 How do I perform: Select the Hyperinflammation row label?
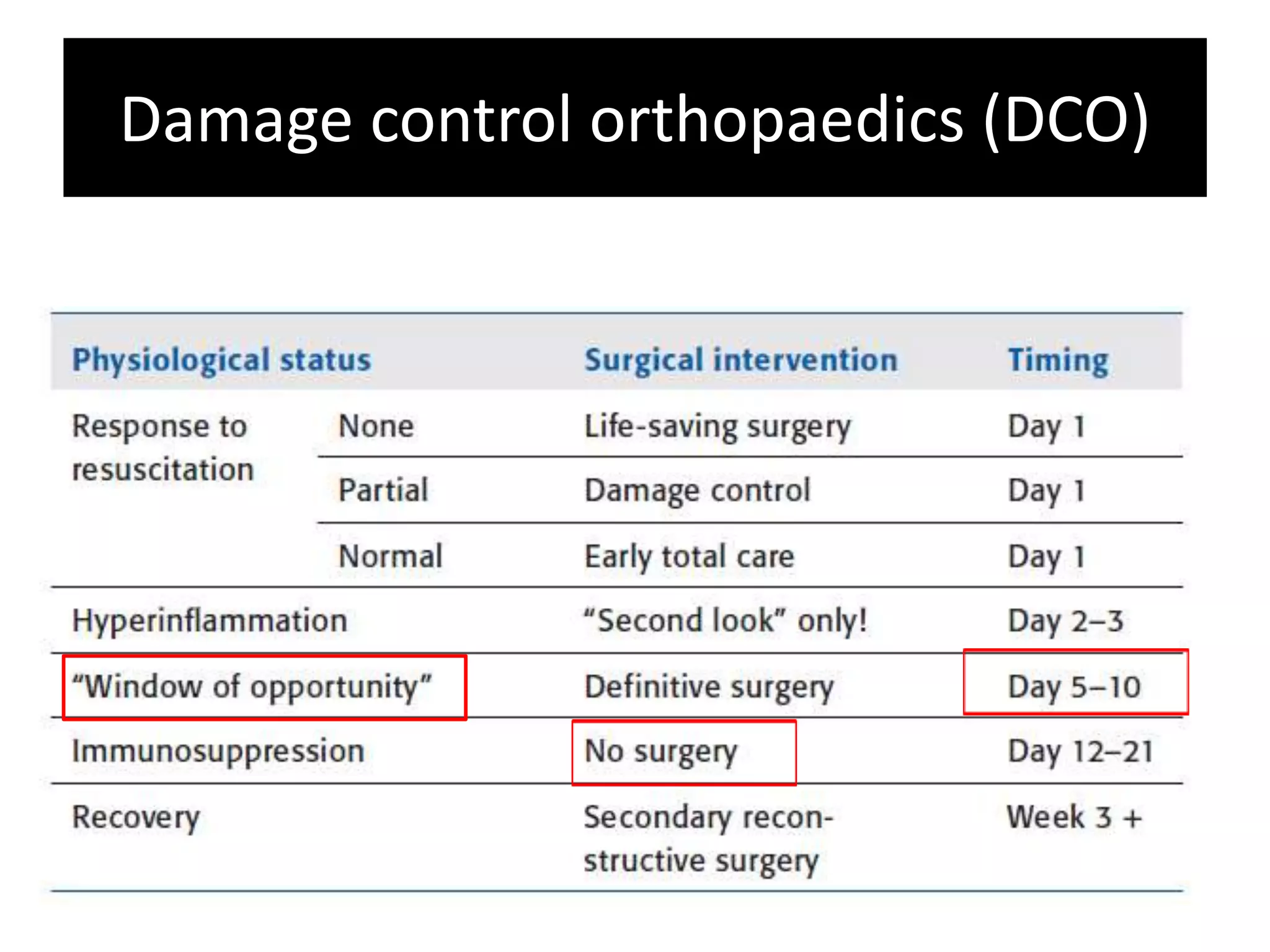(210, 622)
